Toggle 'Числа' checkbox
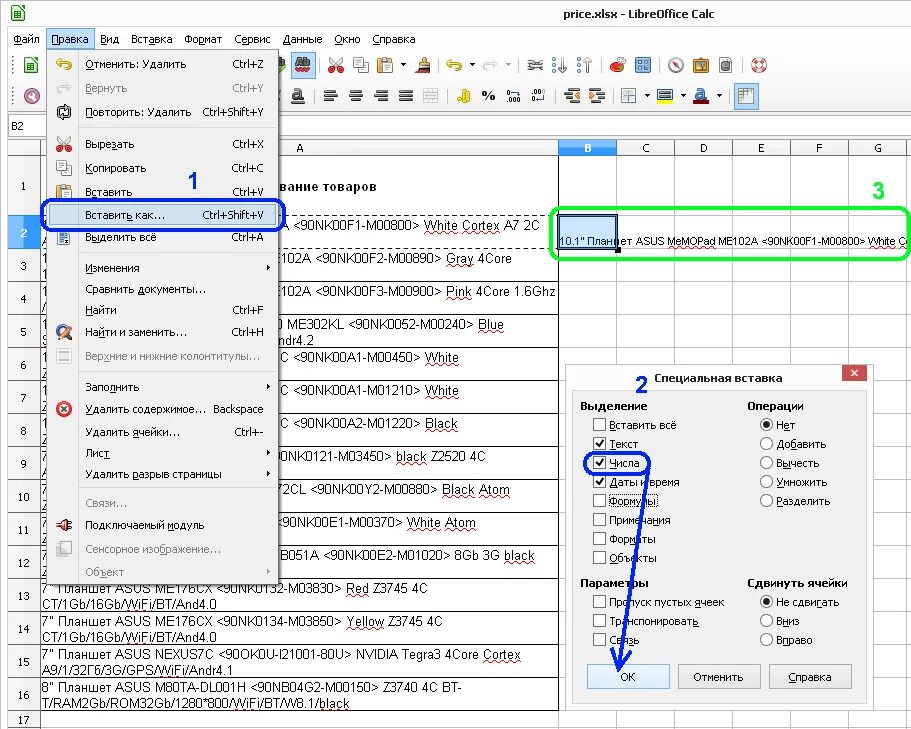The image size is (911, 729). click(600, 463)
